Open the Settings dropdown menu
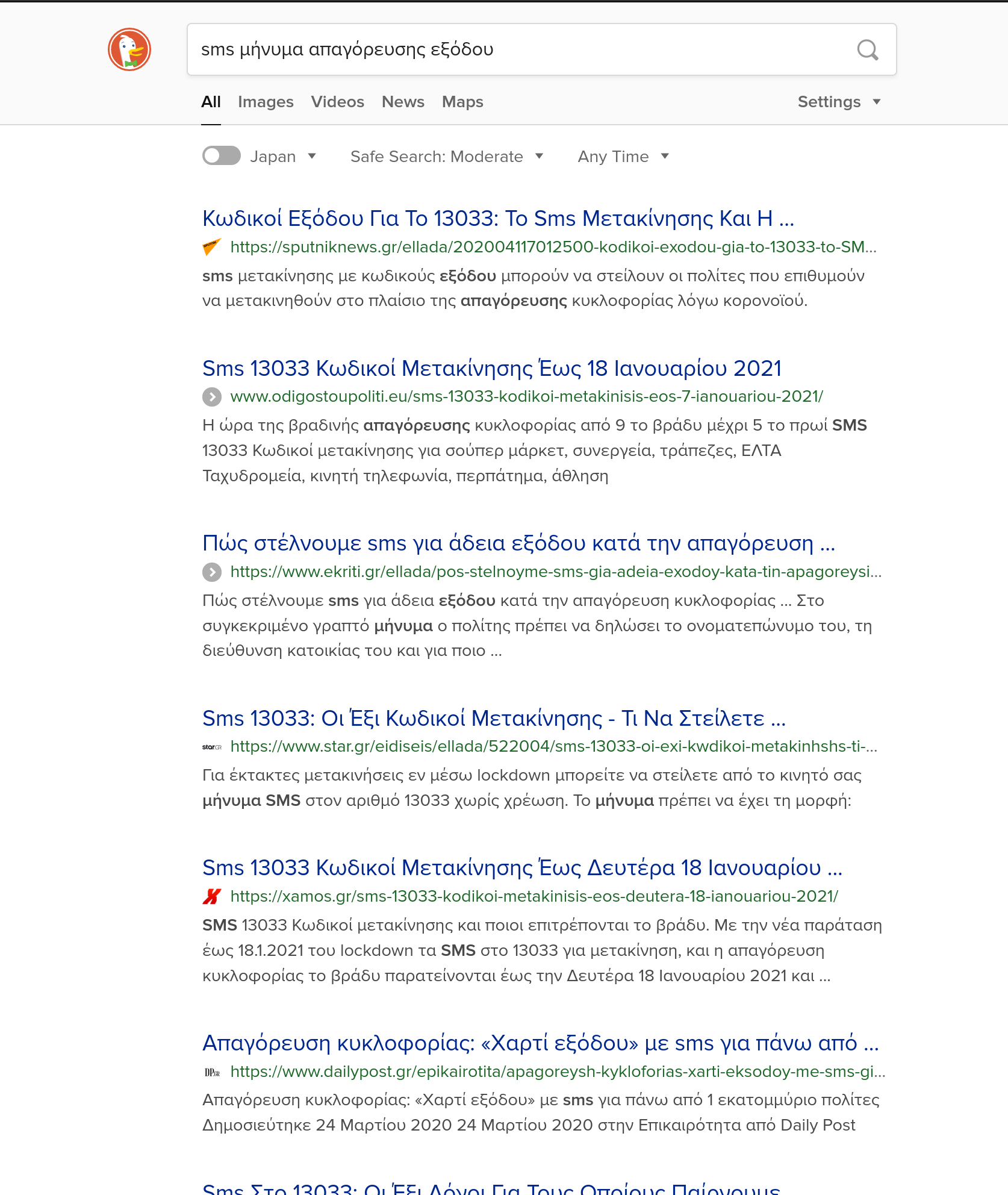Image resolution: width=1008 pixels, height=1195 pixels. click(x=839, y=102)
